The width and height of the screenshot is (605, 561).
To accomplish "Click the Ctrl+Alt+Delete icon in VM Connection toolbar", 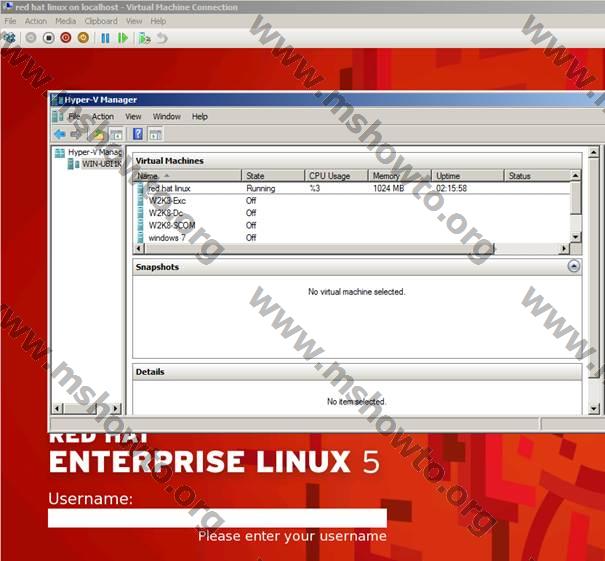I will click(8, 37).
